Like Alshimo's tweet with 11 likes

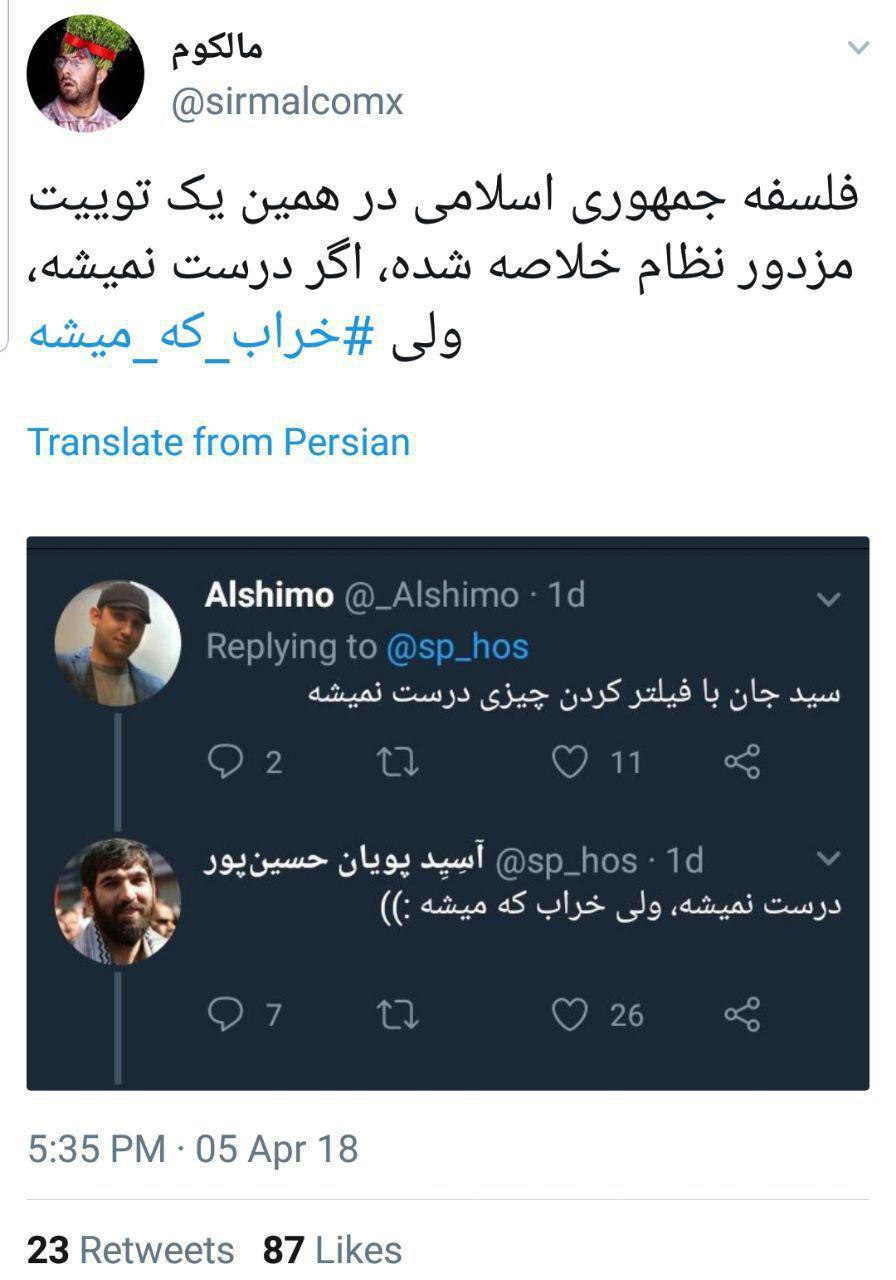click(570, 763)
